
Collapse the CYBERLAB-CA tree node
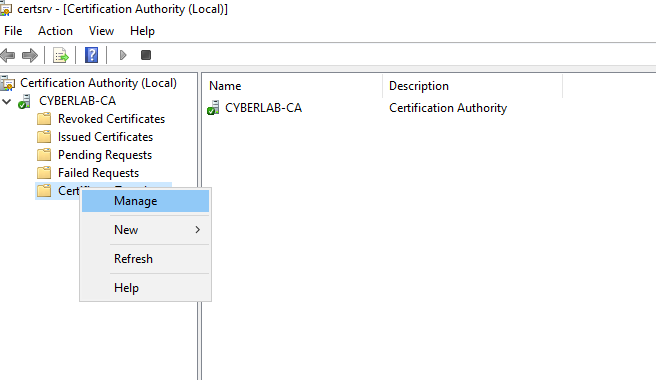point(7,101)
